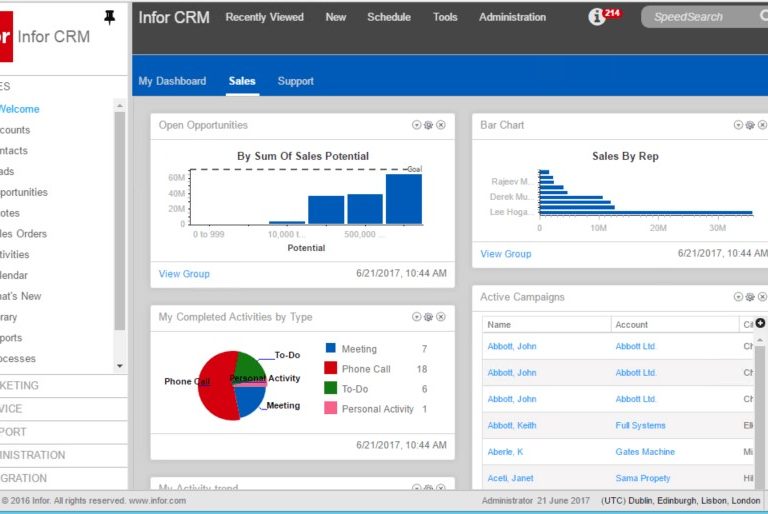
Task: Expand the Marketing section in the sidebar
Action: (x=64, y=386)
